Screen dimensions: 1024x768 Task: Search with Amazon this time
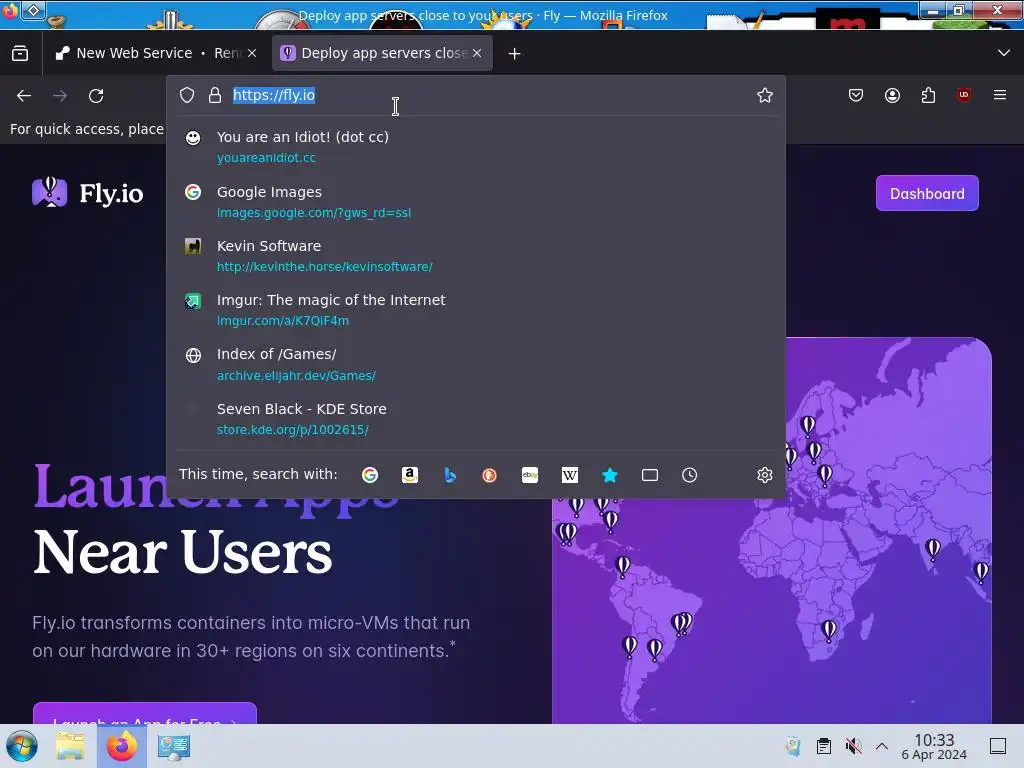click(409, 475)
